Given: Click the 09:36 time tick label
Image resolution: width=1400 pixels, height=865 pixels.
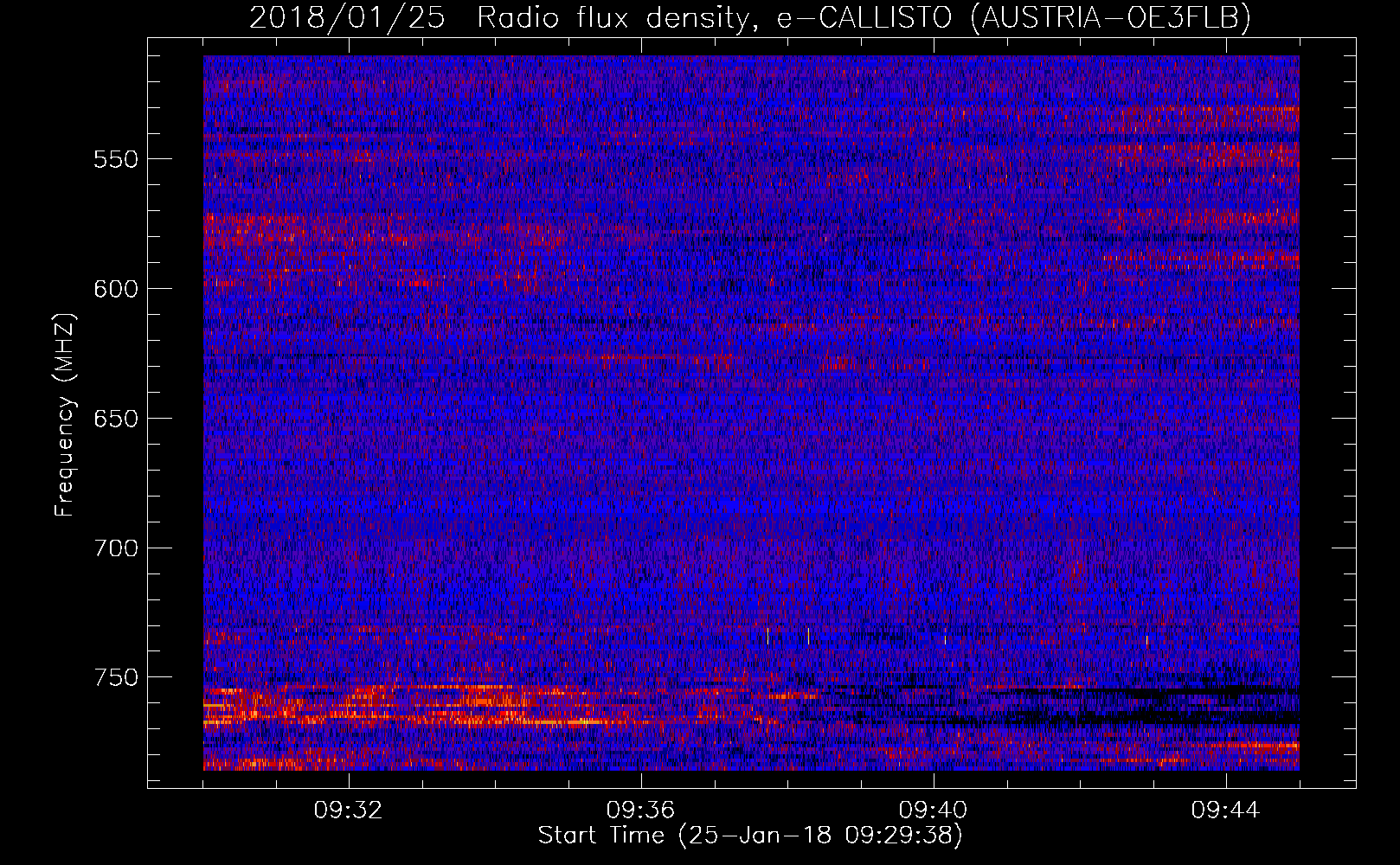Looking at the screenshot, I should 641,811.
